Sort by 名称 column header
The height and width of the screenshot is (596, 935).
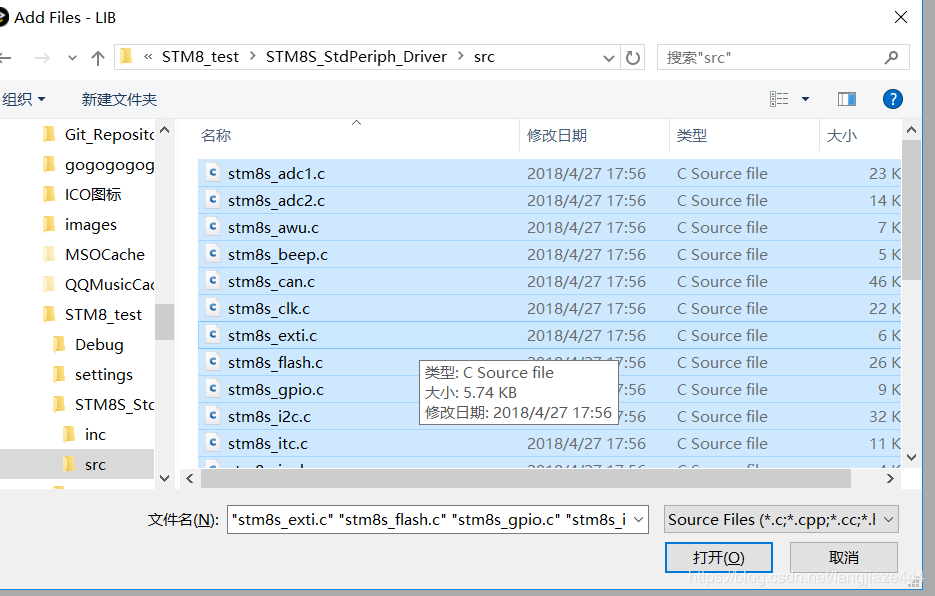pos(358,136)
